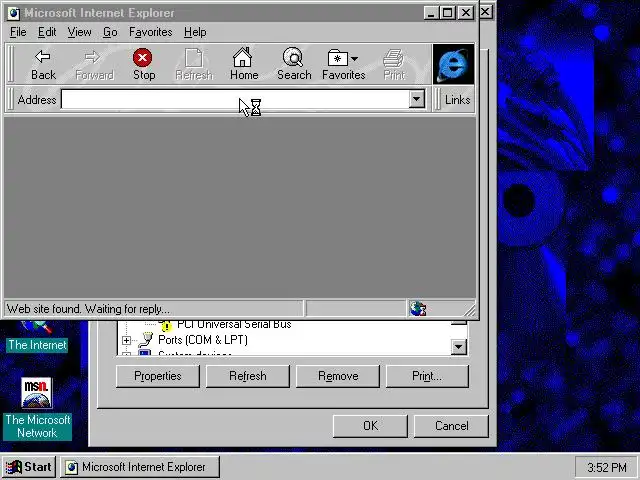Expand the Links toolbar
Image resolution: width=640 pixels, height=480 pixels.
(457, 100)
